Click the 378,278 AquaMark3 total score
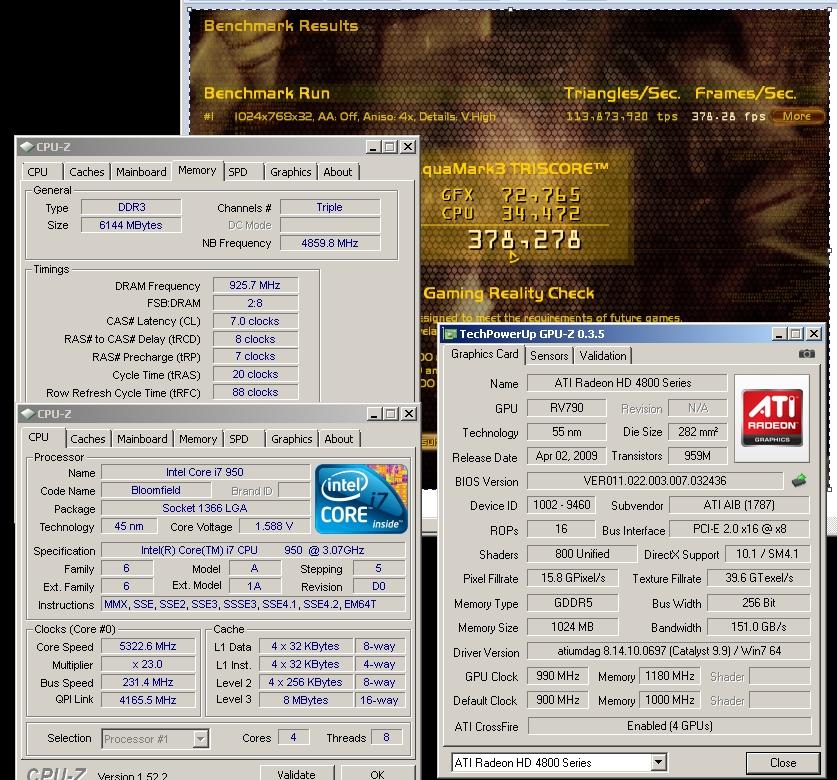The image size is (837, 780). coord(524,240)
